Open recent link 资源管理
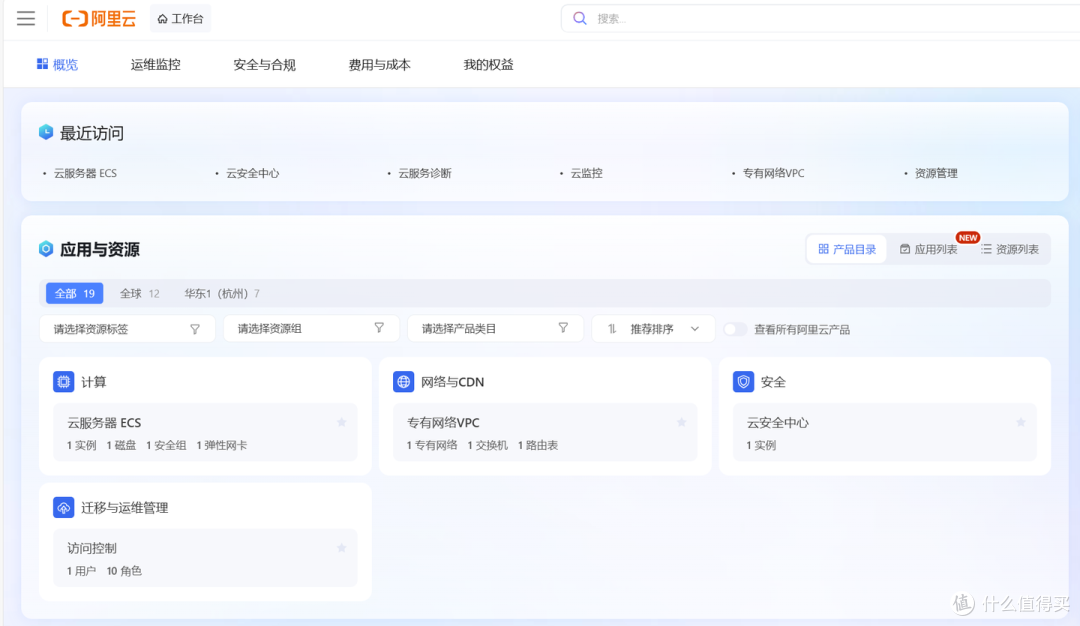 936,174
